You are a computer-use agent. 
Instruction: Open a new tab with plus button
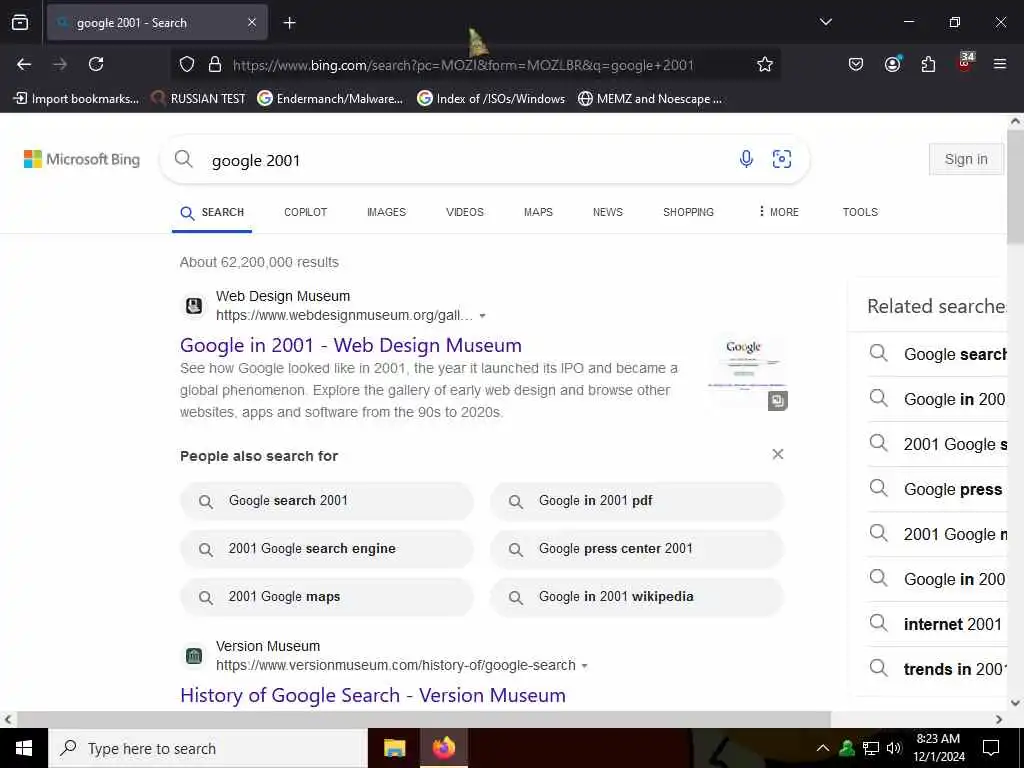click(289, 23)
